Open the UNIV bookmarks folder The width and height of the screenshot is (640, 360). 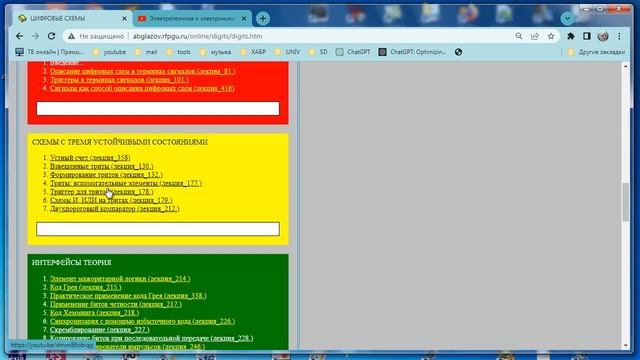coord(287,52)
